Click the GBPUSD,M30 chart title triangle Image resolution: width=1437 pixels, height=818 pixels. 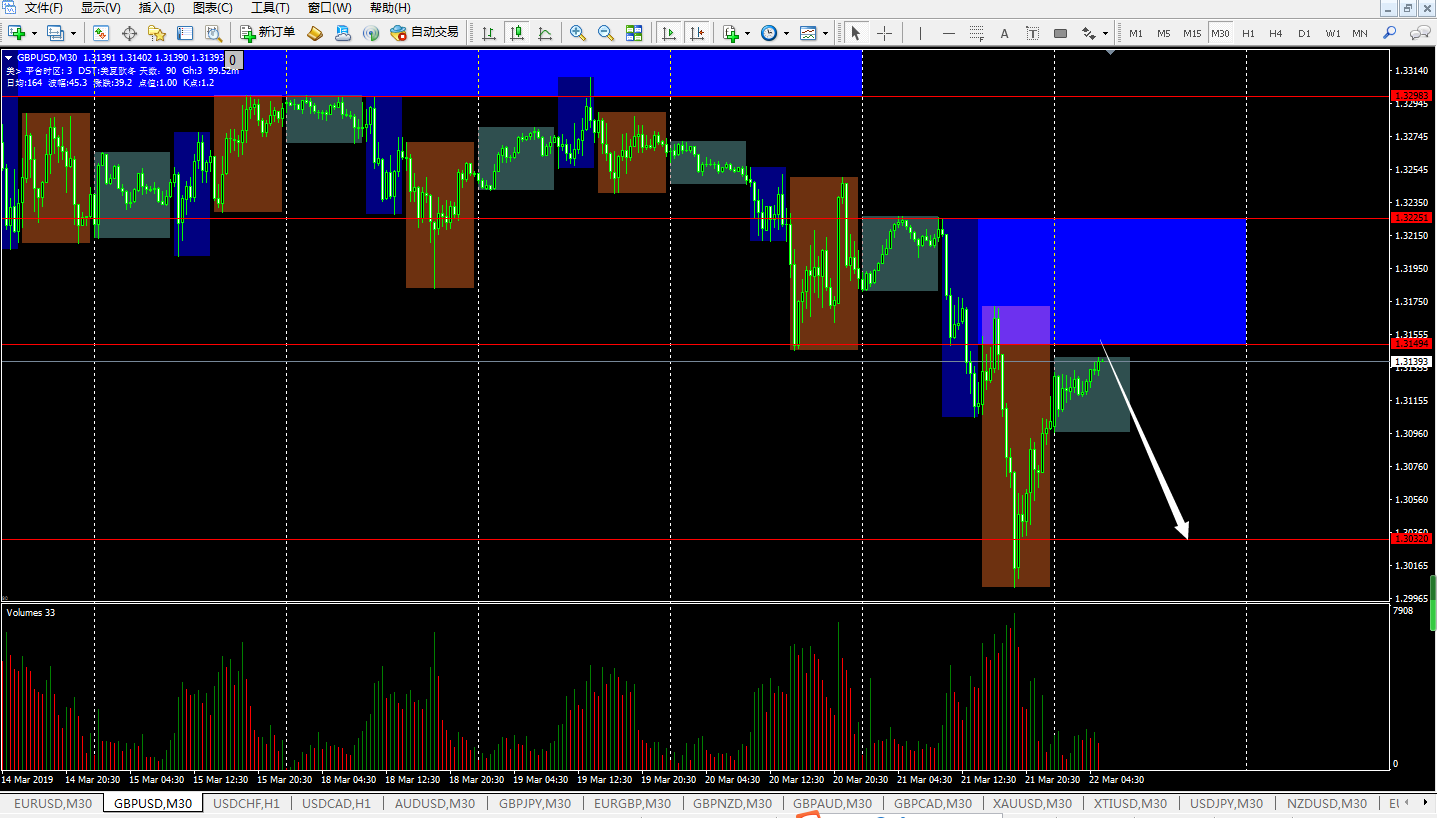[x=9, y=58]
